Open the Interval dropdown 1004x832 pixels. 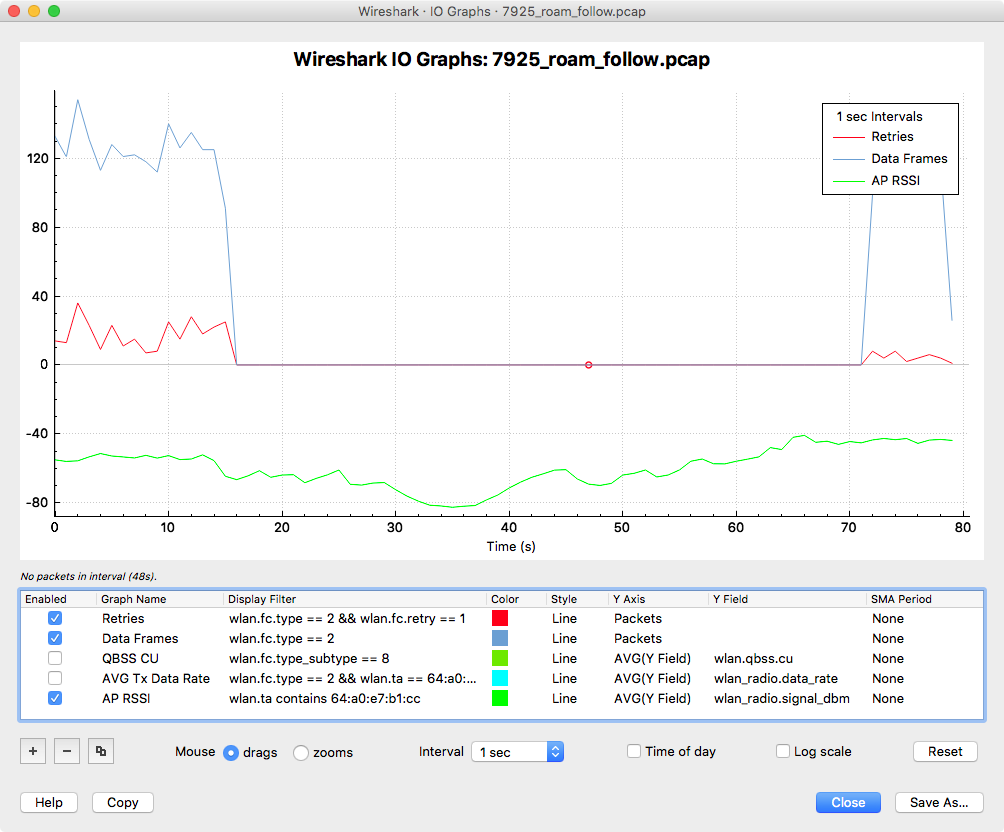pyautogui.click(x=517, y=751)
